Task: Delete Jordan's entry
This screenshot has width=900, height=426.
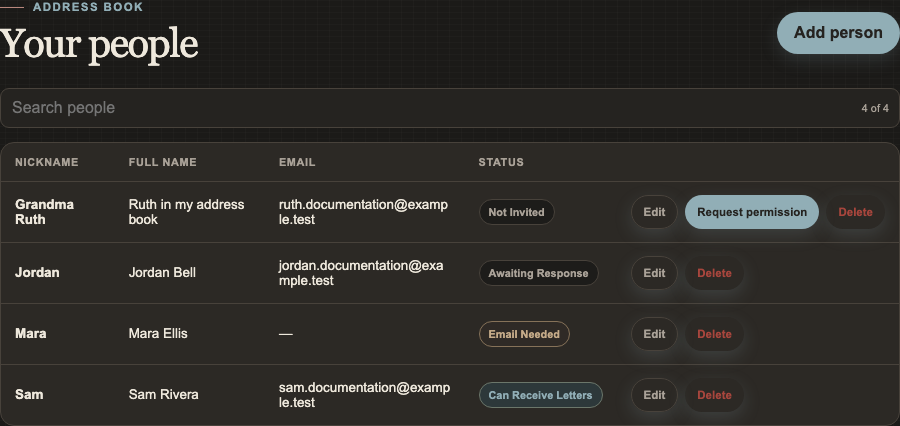Action: coord(714,273)
